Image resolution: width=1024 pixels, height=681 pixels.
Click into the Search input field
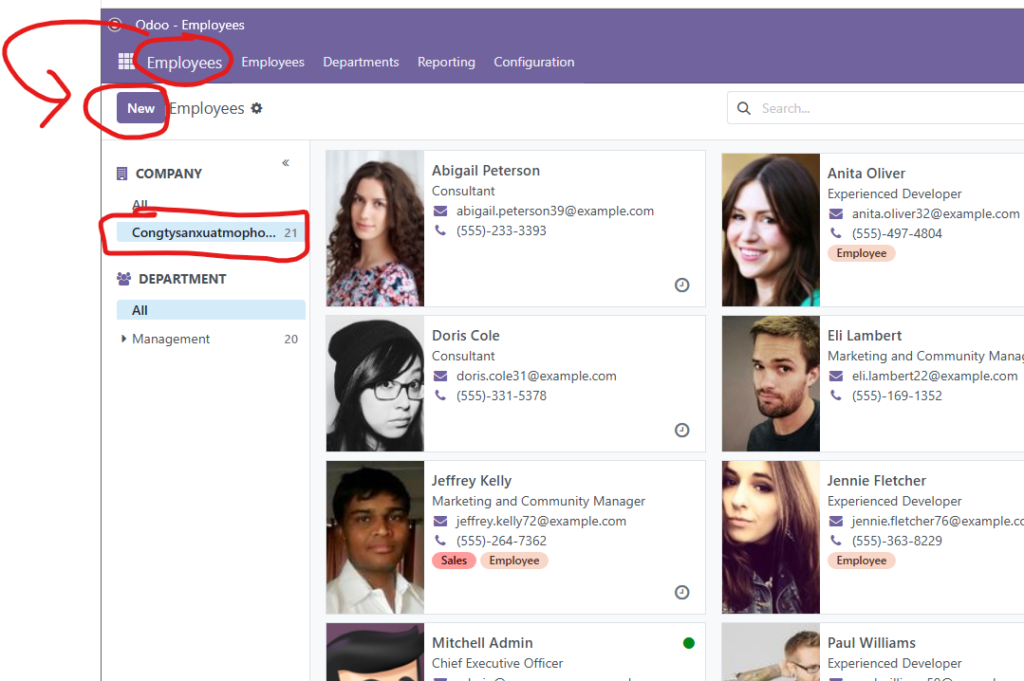coord(880,108)
